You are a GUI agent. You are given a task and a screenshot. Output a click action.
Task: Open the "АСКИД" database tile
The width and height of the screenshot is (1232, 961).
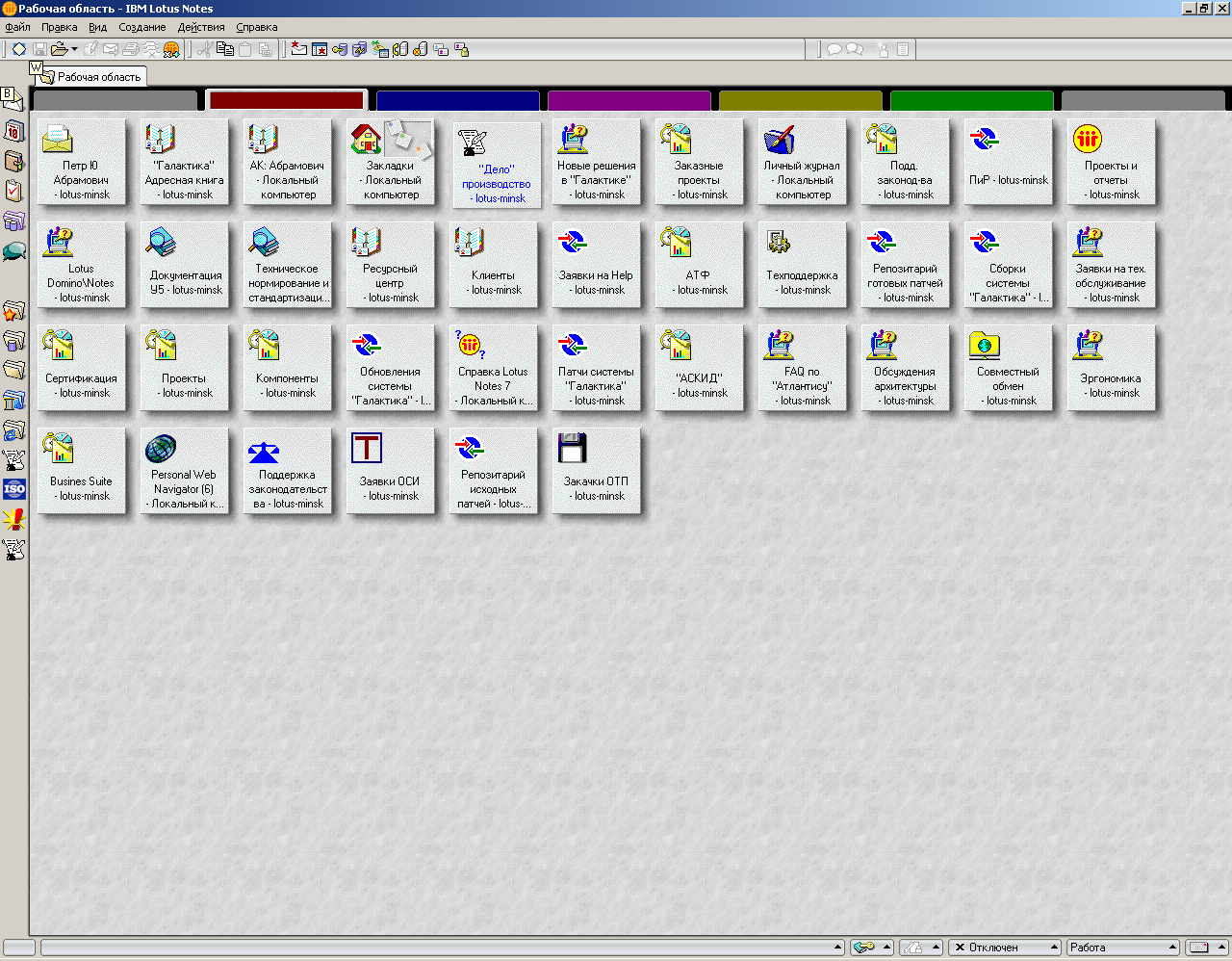coord(700,368)
